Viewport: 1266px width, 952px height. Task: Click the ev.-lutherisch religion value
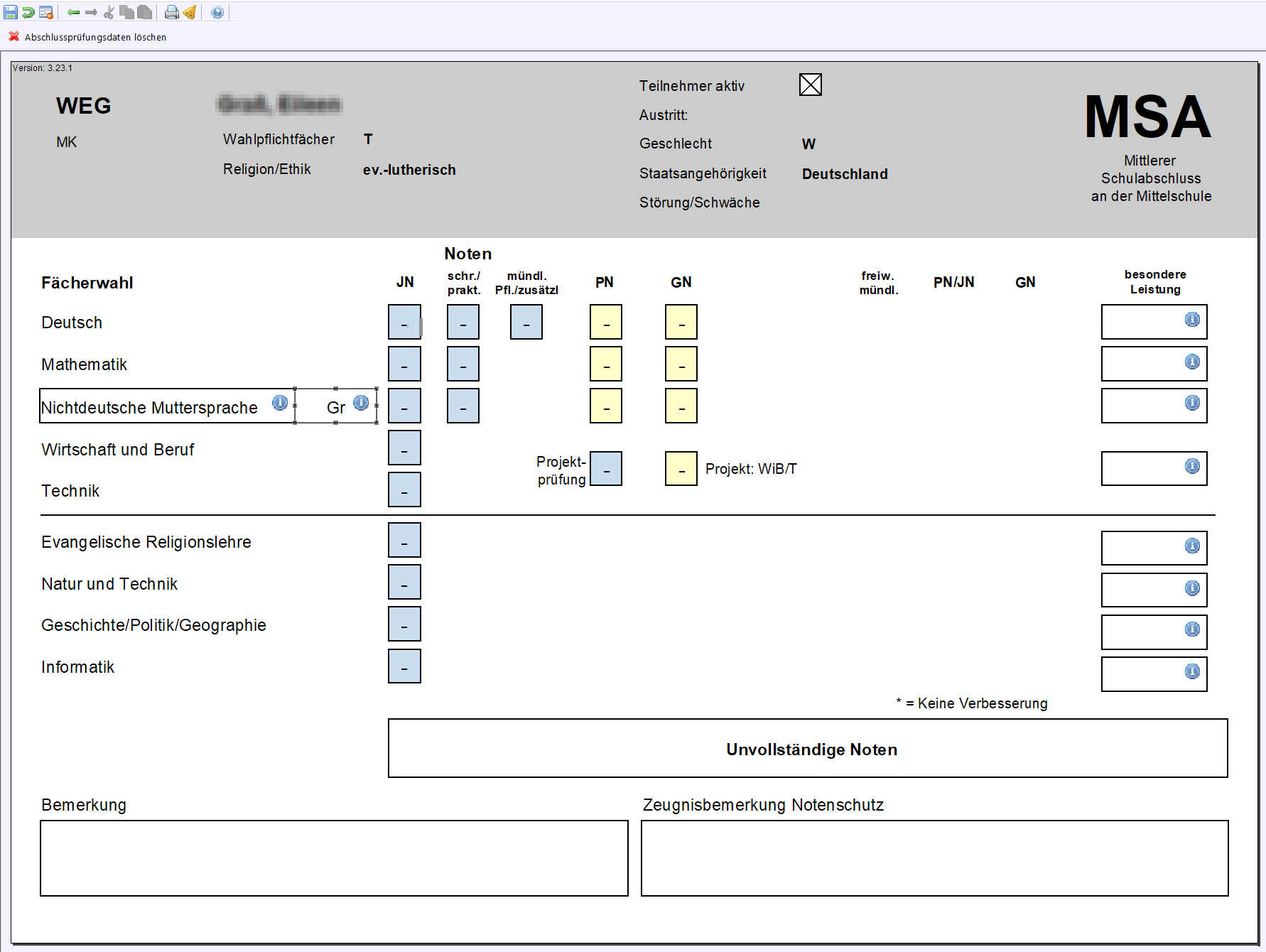[409, 170]
